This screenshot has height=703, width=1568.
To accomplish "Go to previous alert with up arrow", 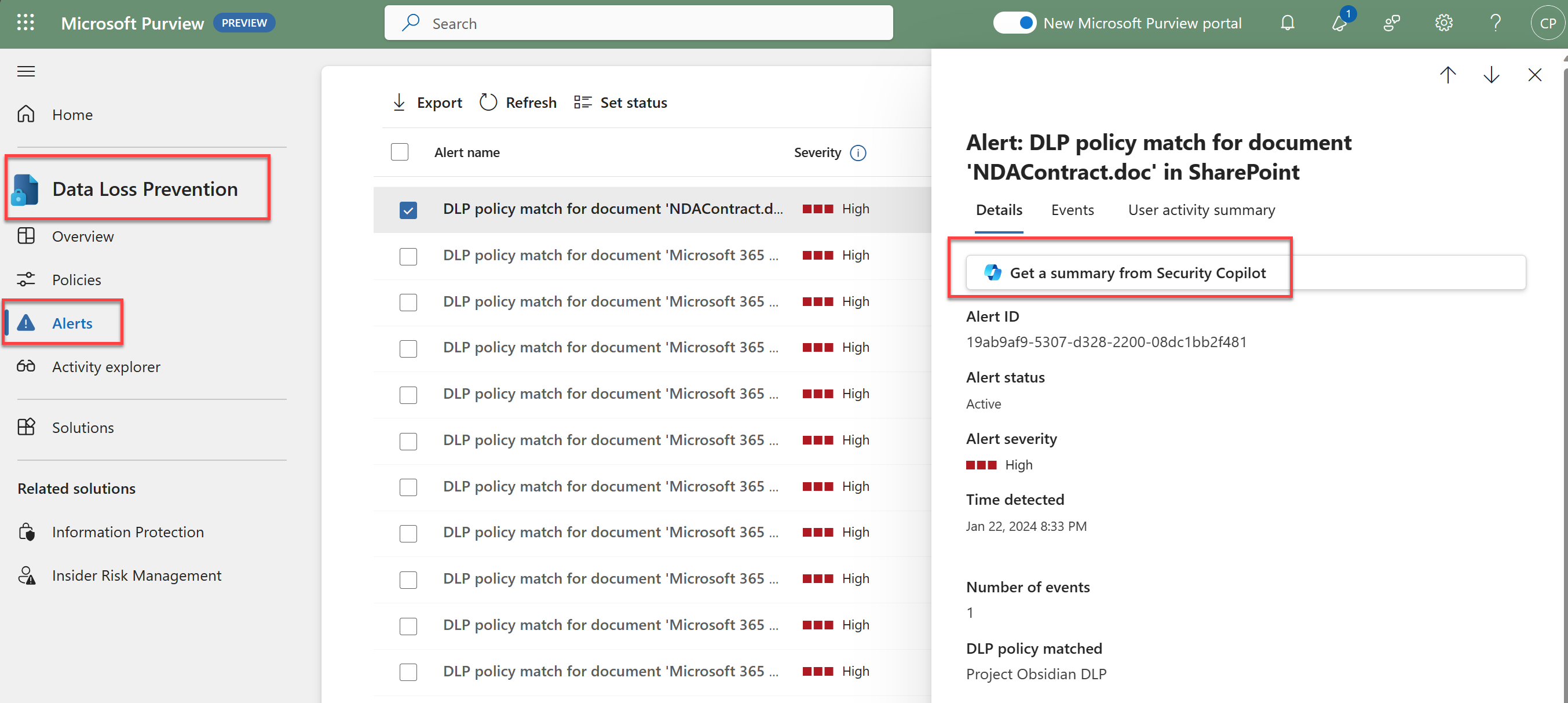I will (1448, 75).
